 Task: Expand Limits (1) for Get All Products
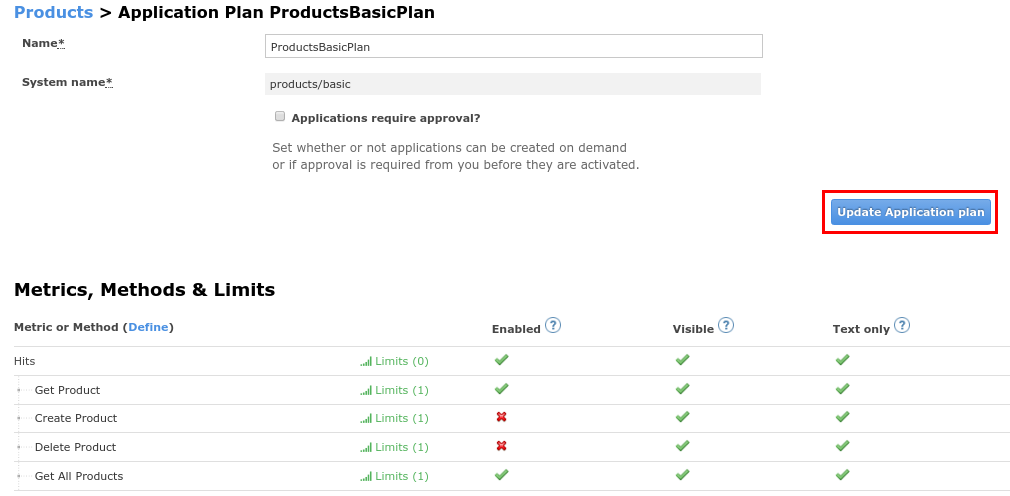[401, 476]
